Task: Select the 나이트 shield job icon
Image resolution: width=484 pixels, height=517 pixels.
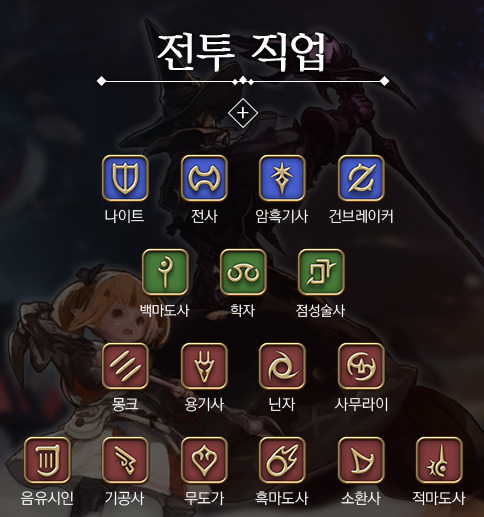Action: (x=125, y=178)
